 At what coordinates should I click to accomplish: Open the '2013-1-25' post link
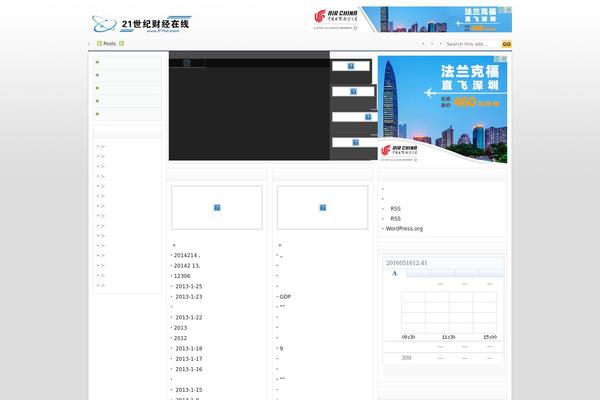[189, 286]
